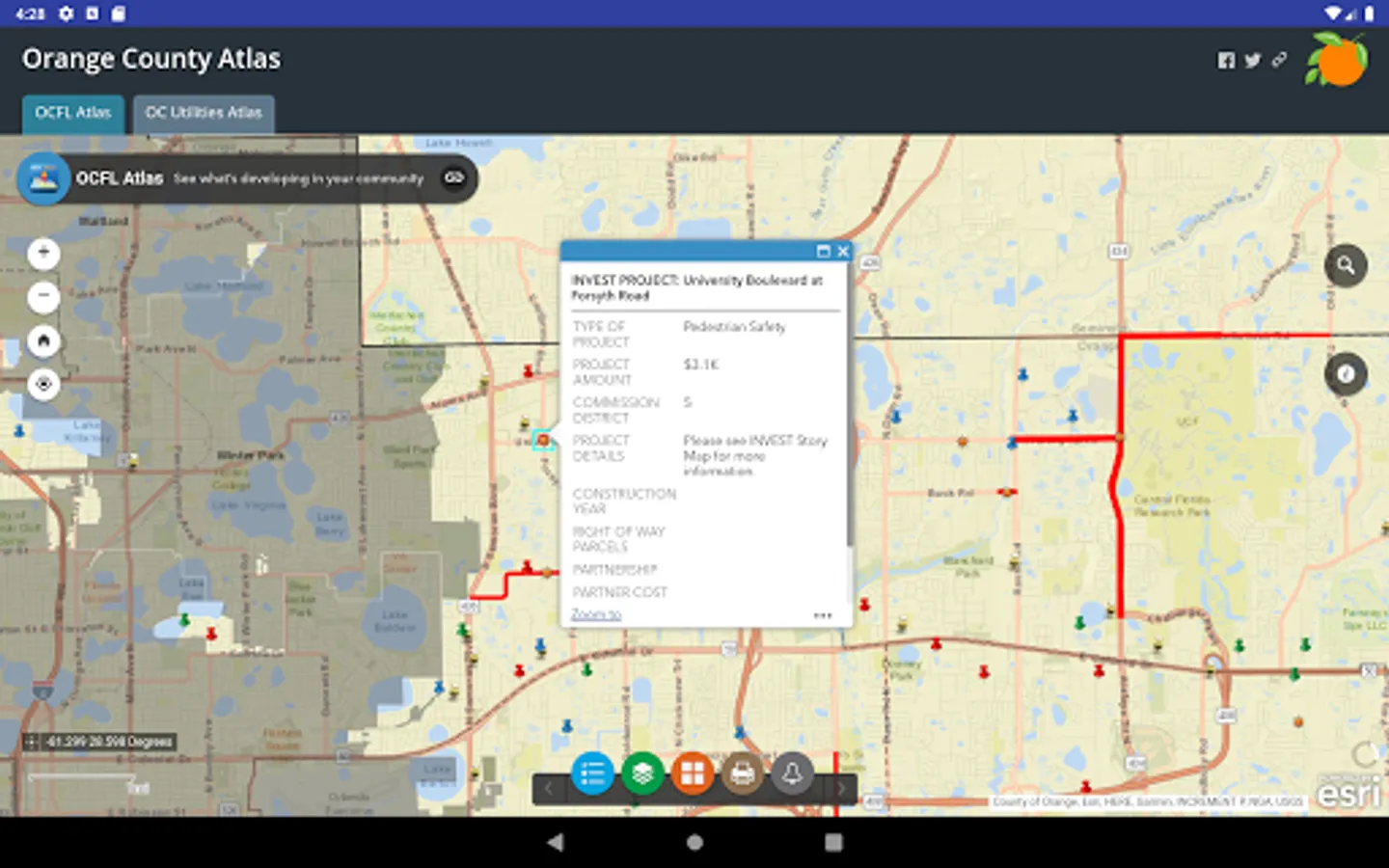1389x868 pixels.
Task: Open the brown Print widget
Action: click(x=743, y=773)
